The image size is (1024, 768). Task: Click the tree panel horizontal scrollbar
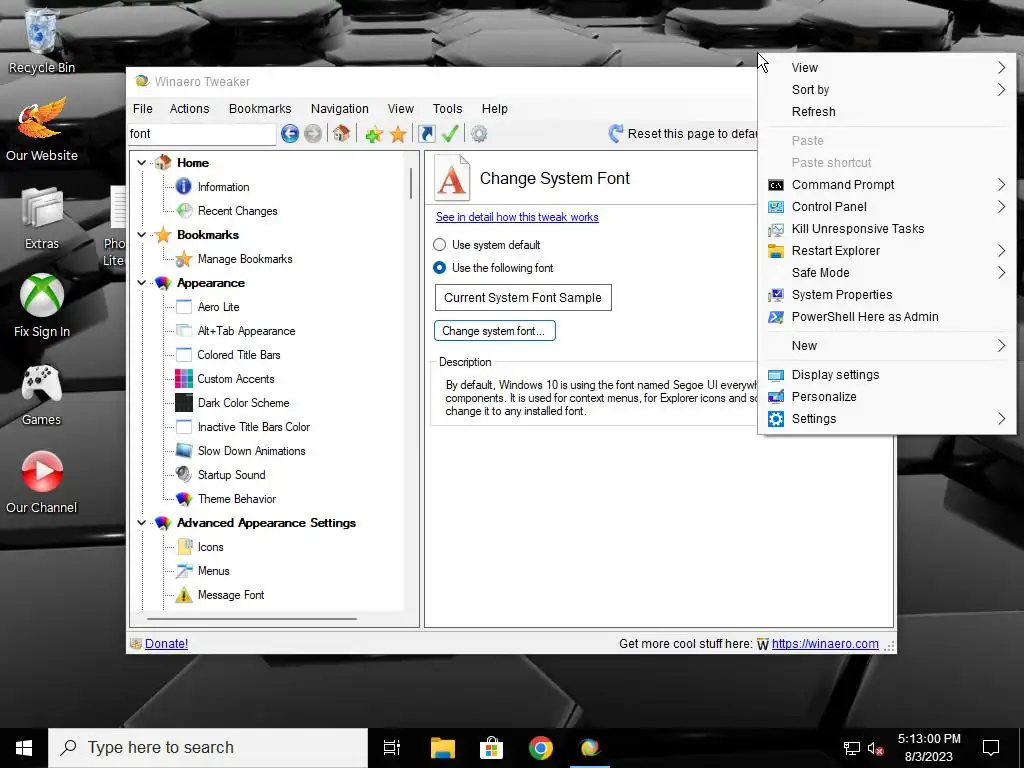(252, 618)
